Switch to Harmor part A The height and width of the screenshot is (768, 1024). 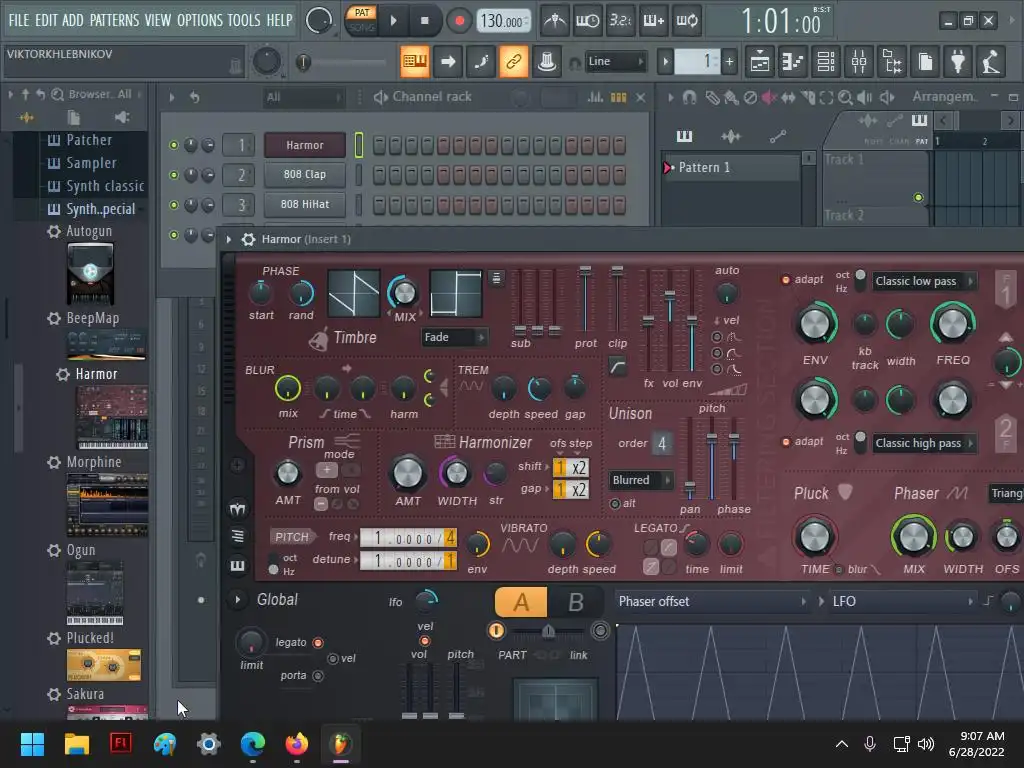[x=521, y=601]
